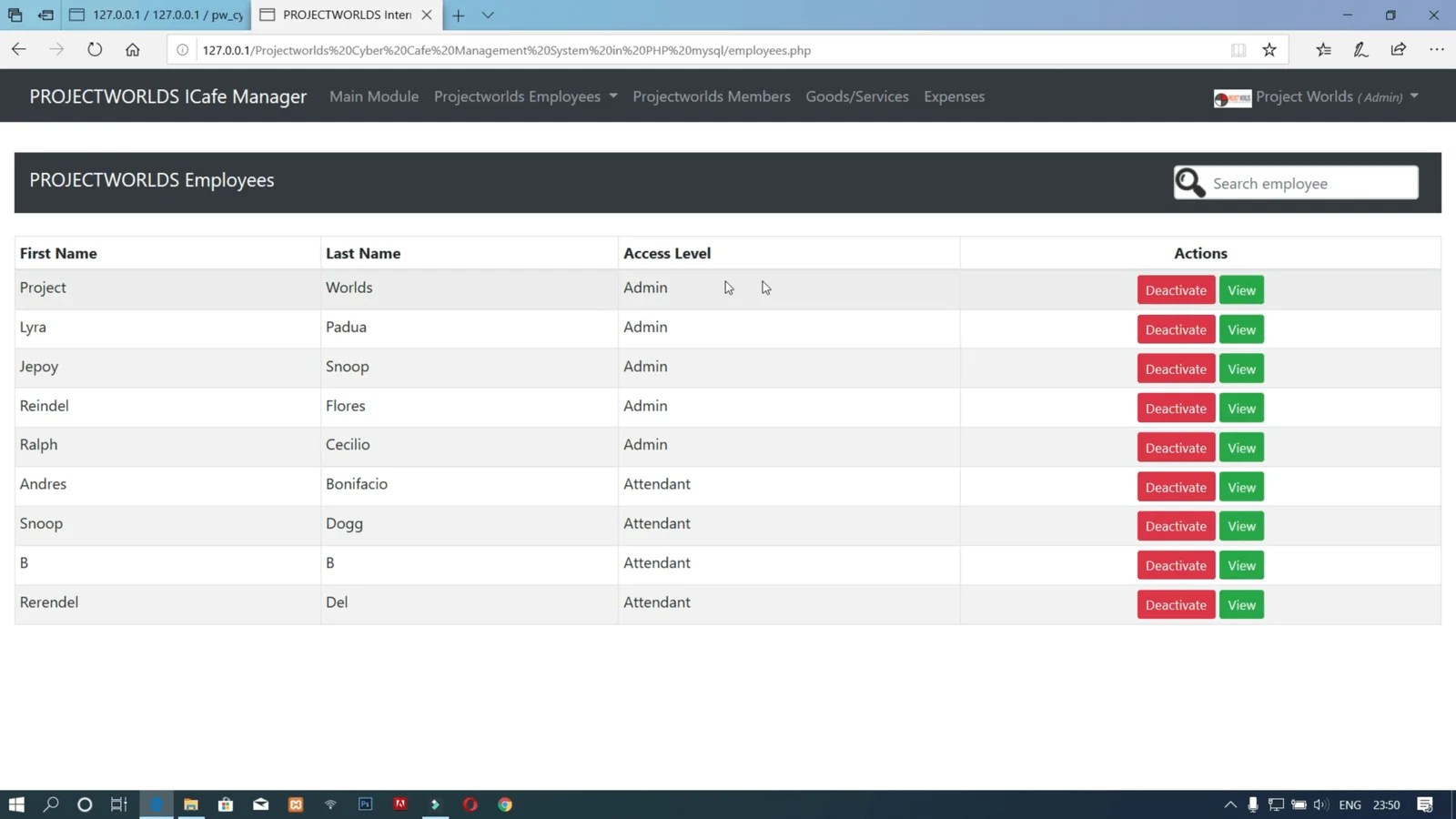
Task: Launch Photoshop from the taskbar
Action: point(365,804)
